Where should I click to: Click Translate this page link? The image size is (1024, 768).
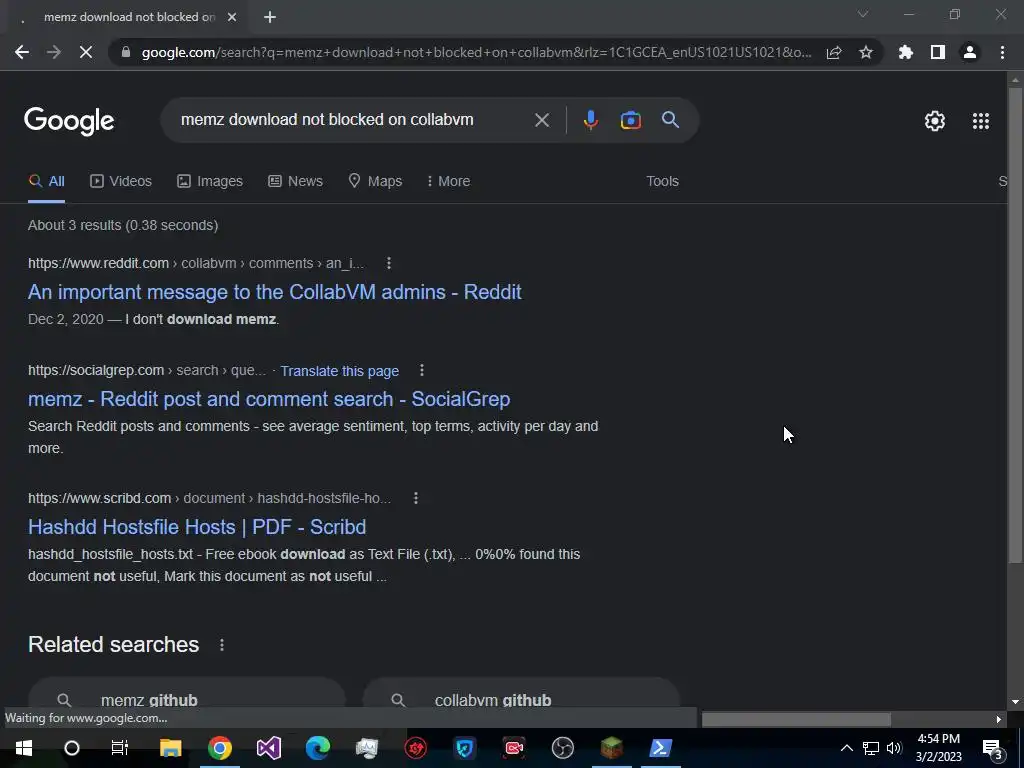pos(340,371)
